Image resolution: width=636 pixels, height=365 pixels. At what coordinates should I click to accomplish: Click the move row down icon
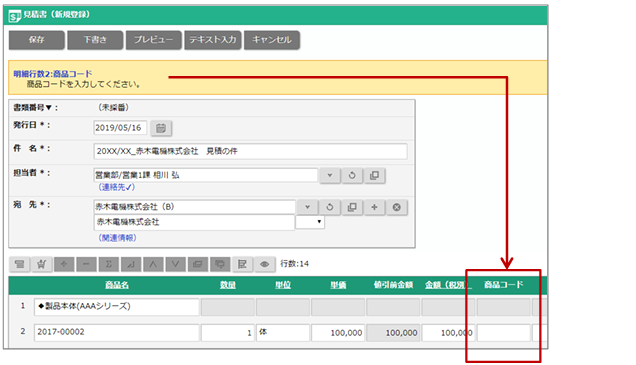tap(175, 264)
